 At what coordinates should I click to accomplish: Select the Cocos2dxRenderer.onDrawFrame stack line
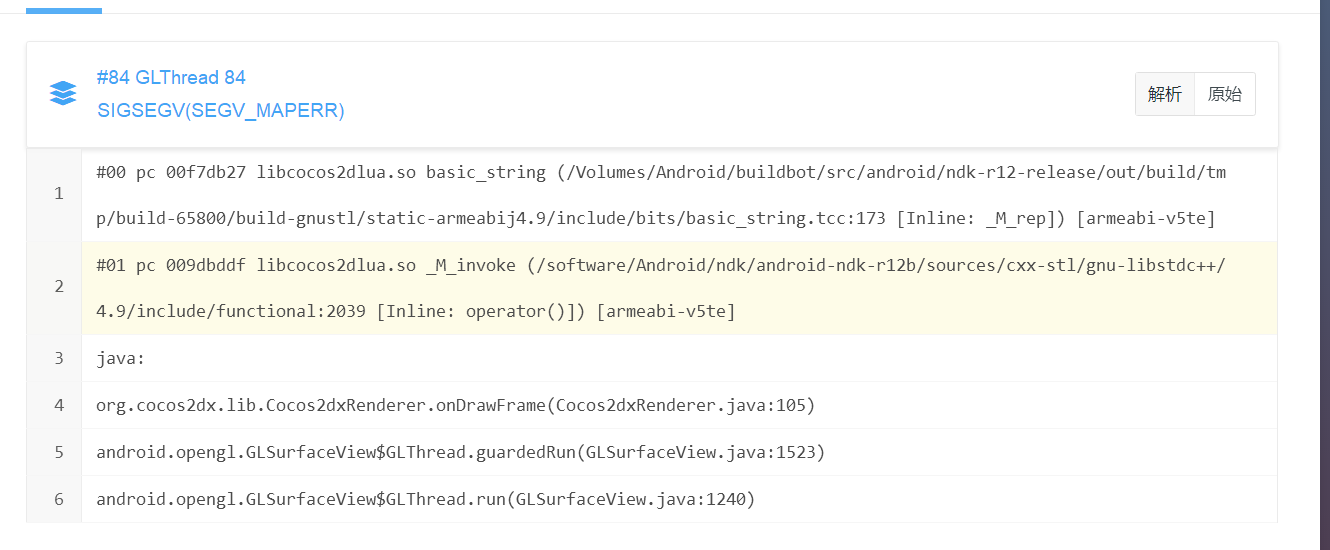[x=456, y=405]
